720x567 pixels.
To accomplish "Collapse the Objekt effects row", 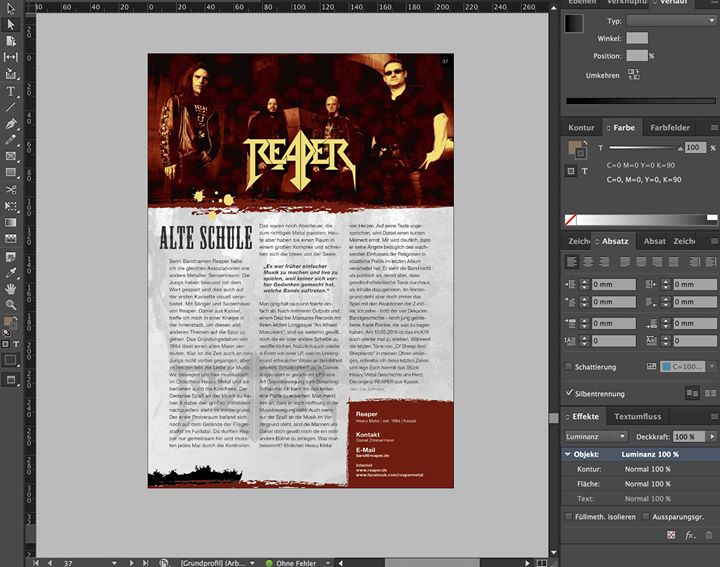I will tap(568, 454).
